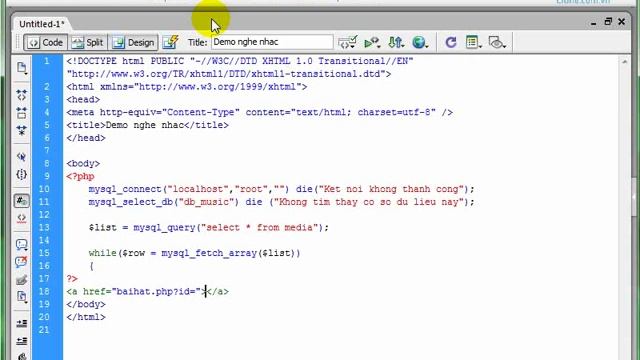Toggle Highlight Invalid Code icon
Screen dimensions: 640x360
[22, 218]
